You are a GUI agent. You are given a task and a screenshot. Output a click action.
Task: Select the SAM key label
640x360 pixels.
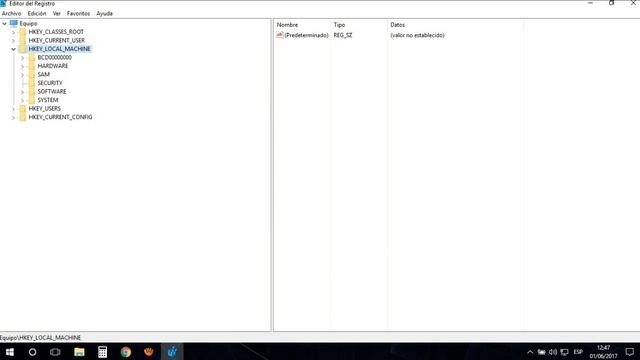coord(44,75)
